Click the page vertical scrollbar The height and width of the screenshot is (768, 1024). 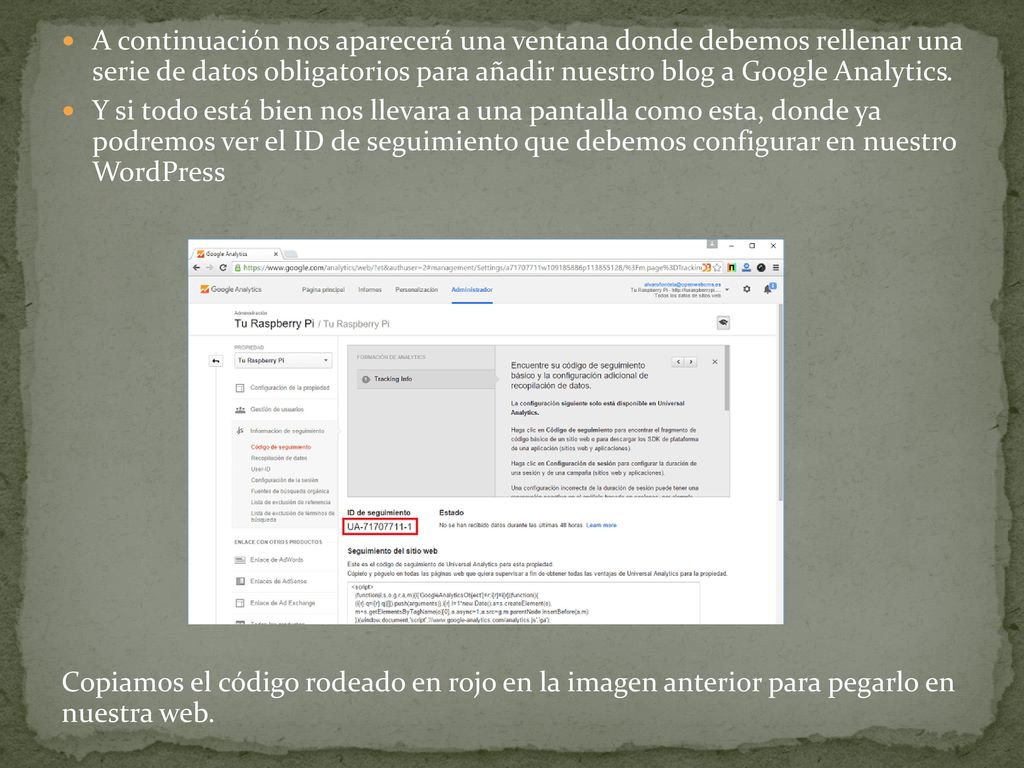coord(780,402)
